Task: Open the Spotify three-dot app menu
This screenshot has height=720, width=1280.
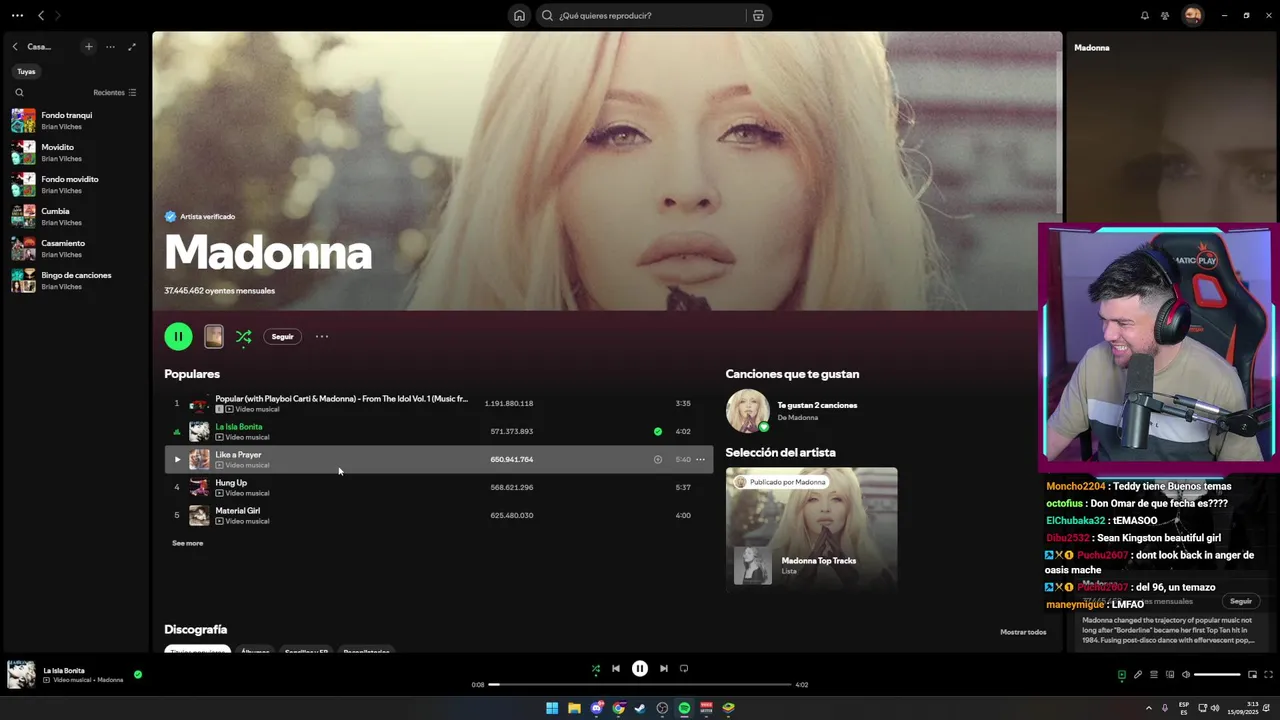Action: 17,15
